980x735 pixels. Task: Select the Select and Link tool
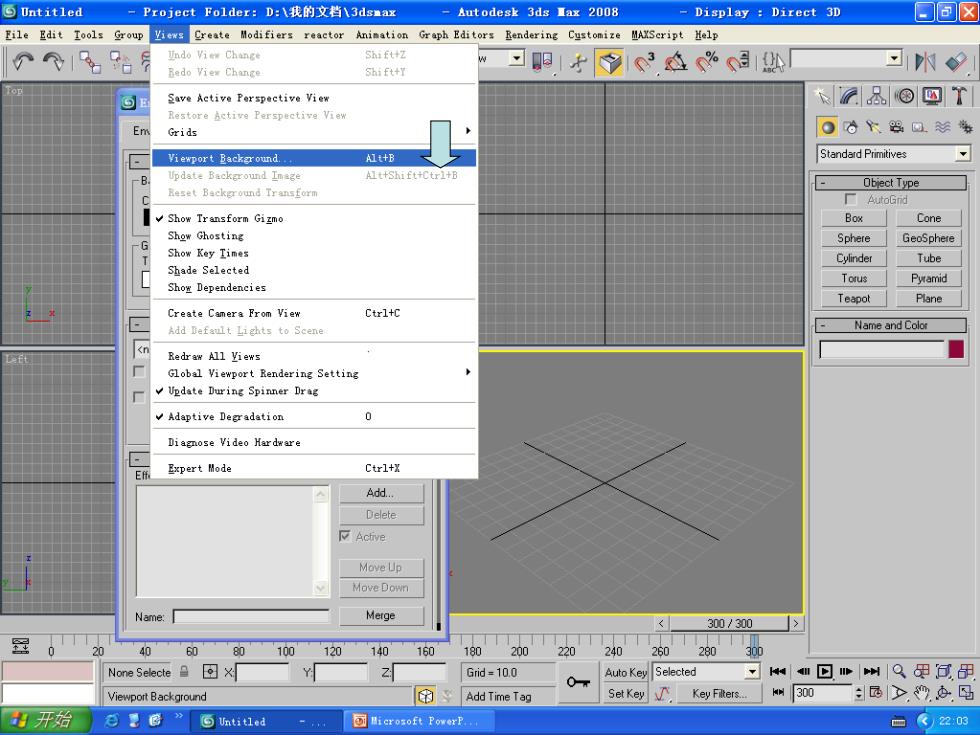point(90,62)
